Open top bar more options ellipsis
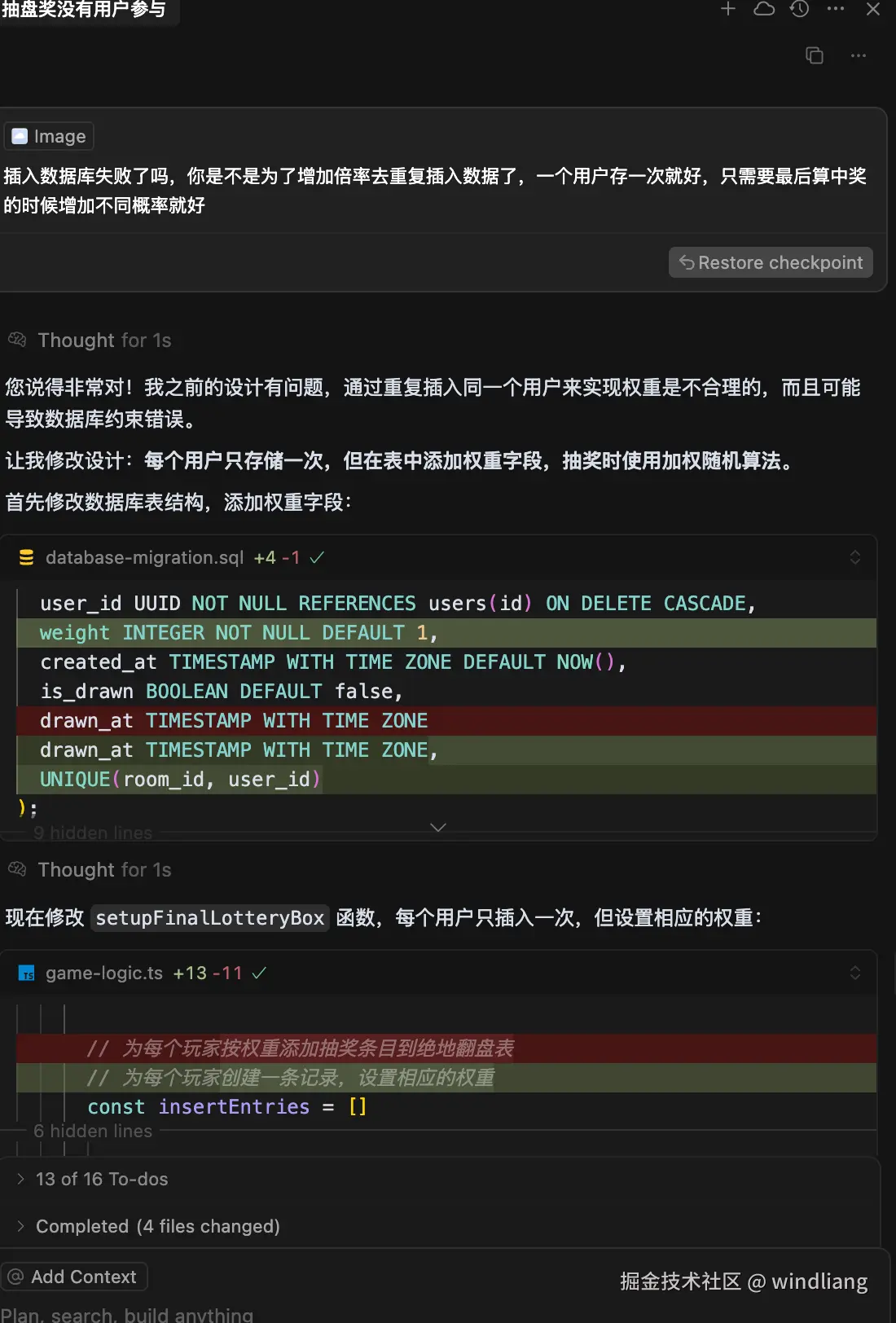 pos(836,9)
